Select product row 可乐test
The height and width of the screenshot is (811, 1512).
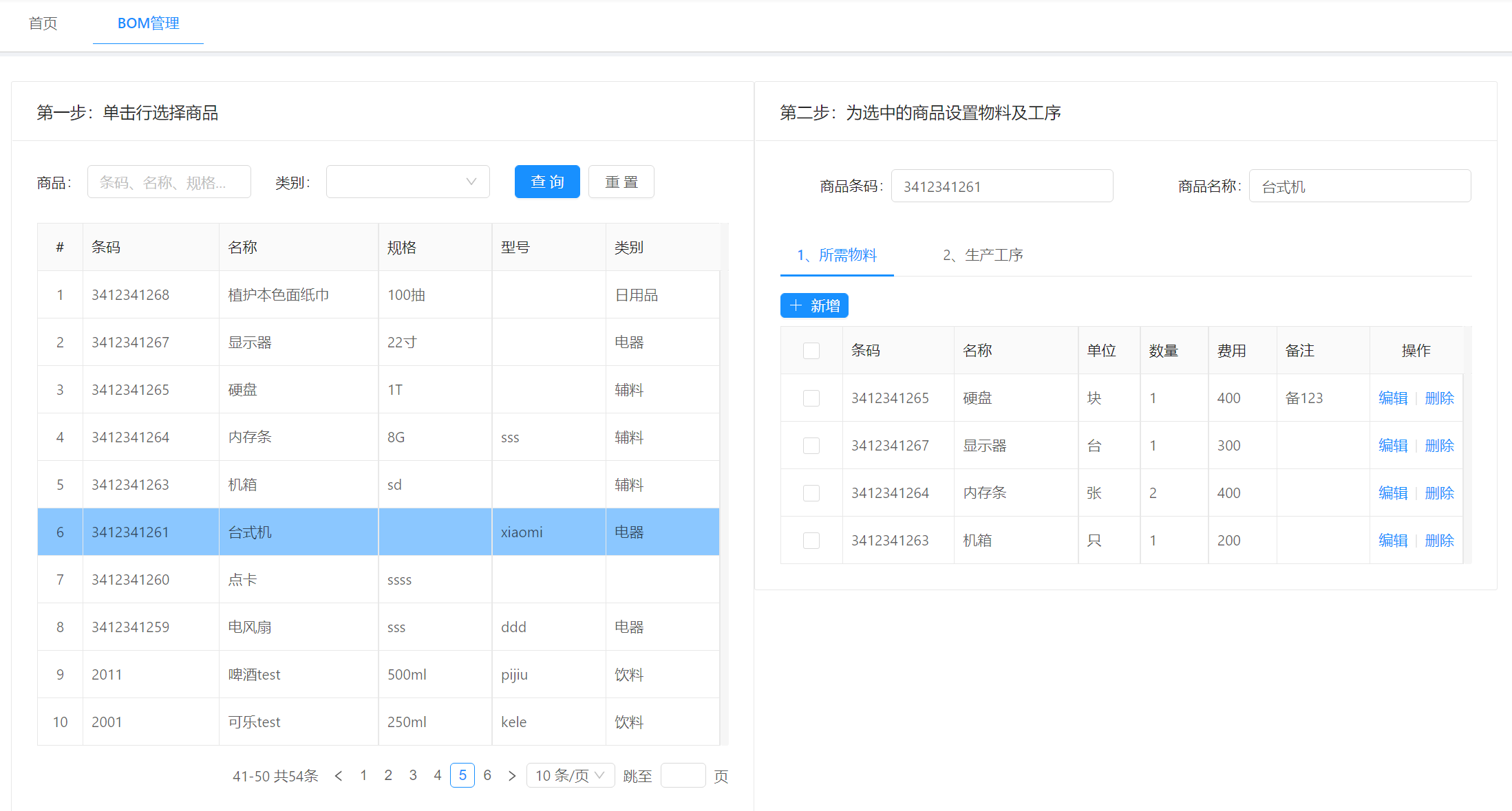pos(379,722)
